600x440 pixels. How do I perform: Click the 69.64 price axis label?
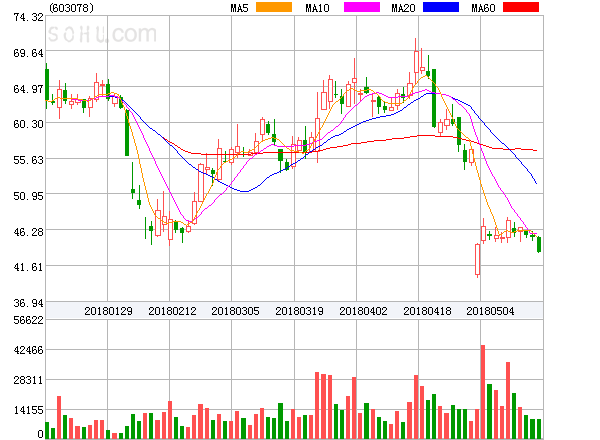tap(28, 53)
